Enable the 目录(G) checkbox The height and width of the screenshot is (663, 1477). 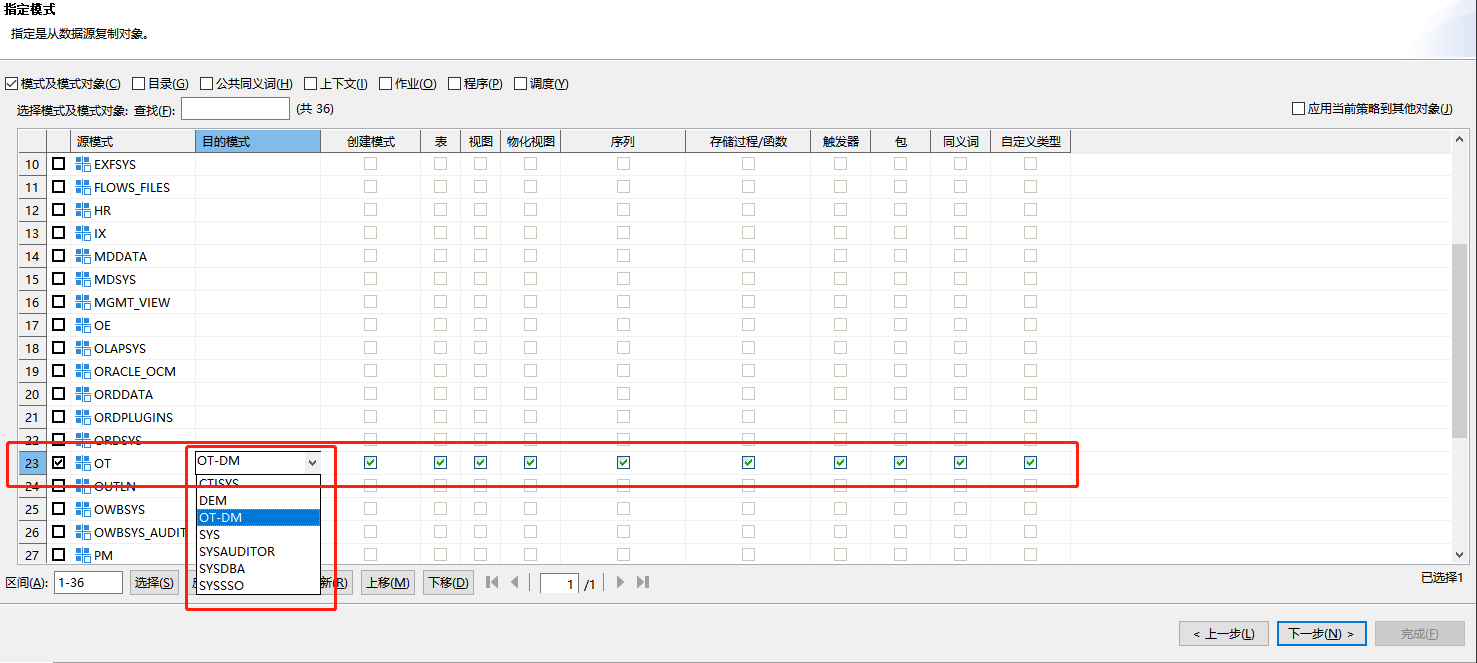pos(139,84)
